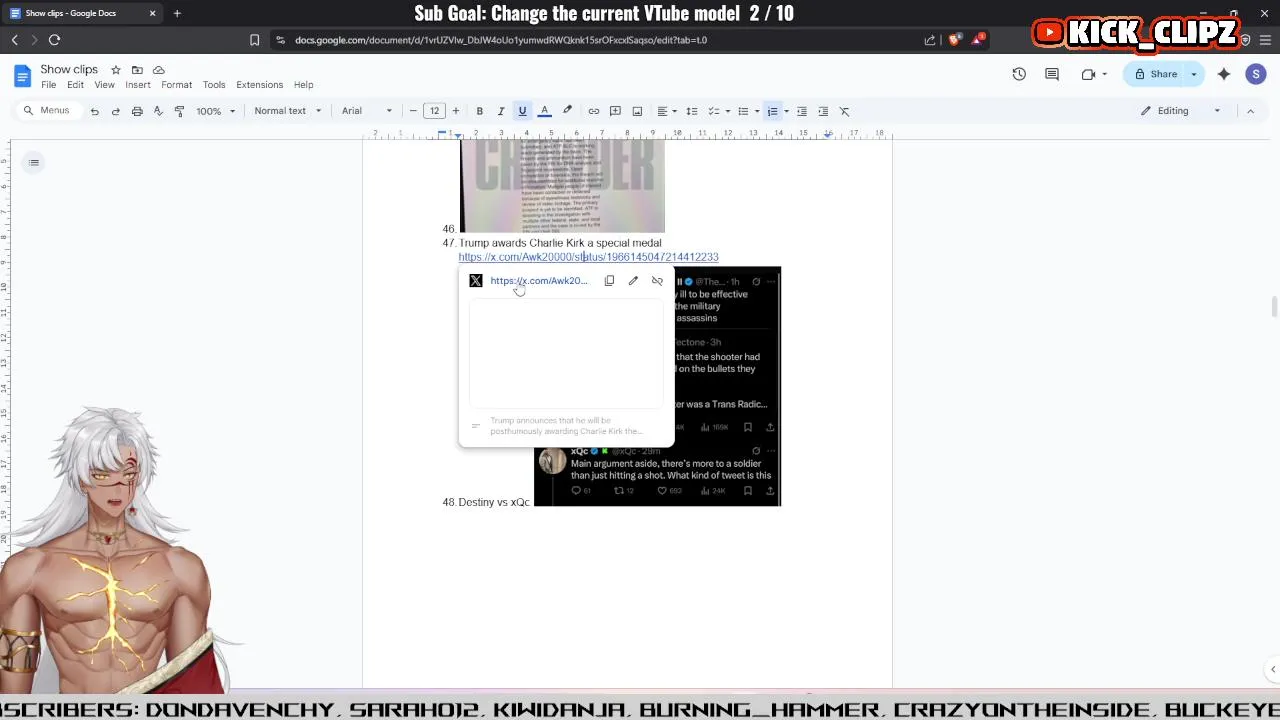1280x720 pixels.
Task: Open the Normal text style dropdown
Action: (x=287, y=111)
